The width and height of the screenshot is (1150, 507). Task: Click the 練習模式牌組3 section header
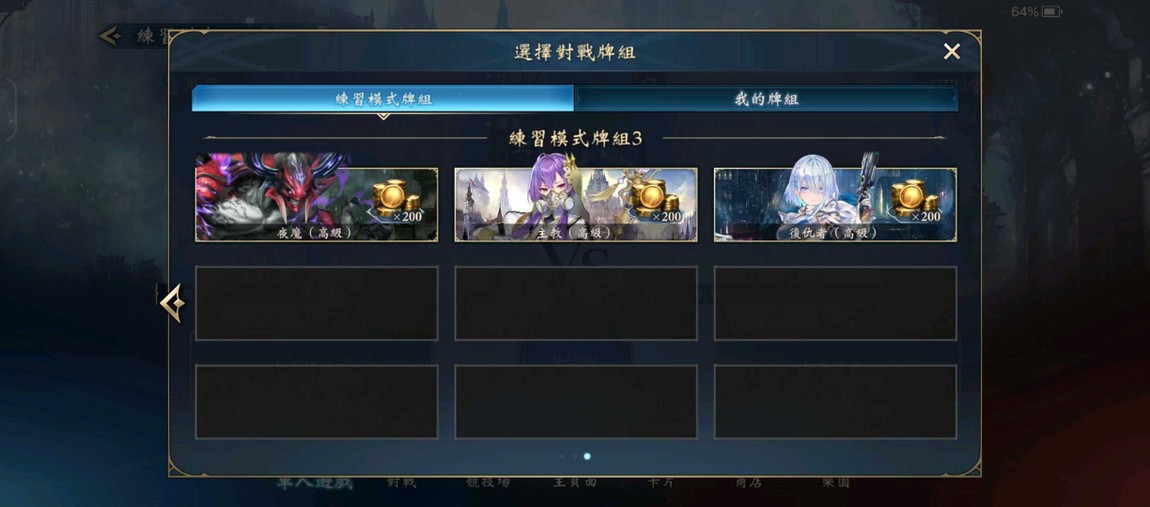coord(576,138)
